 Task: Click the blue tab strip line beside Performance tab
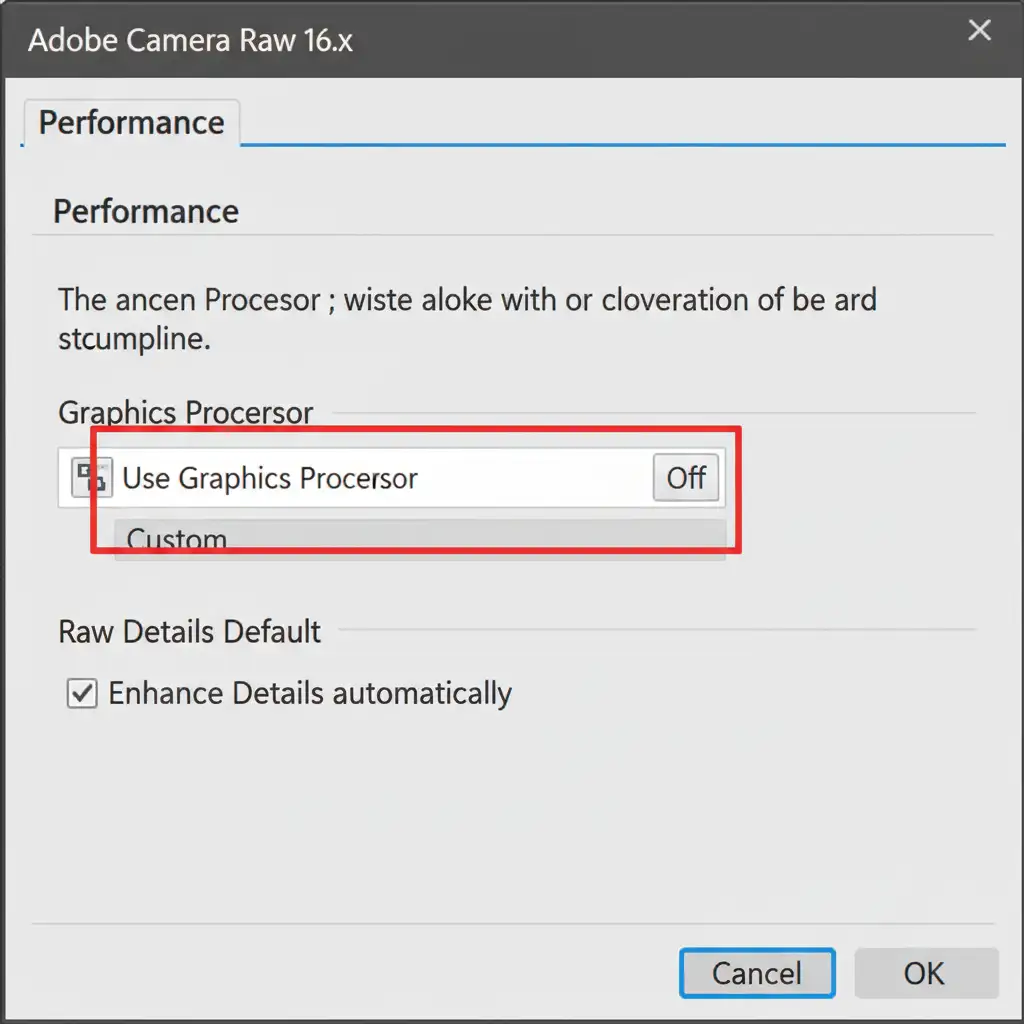pos(620,145)
